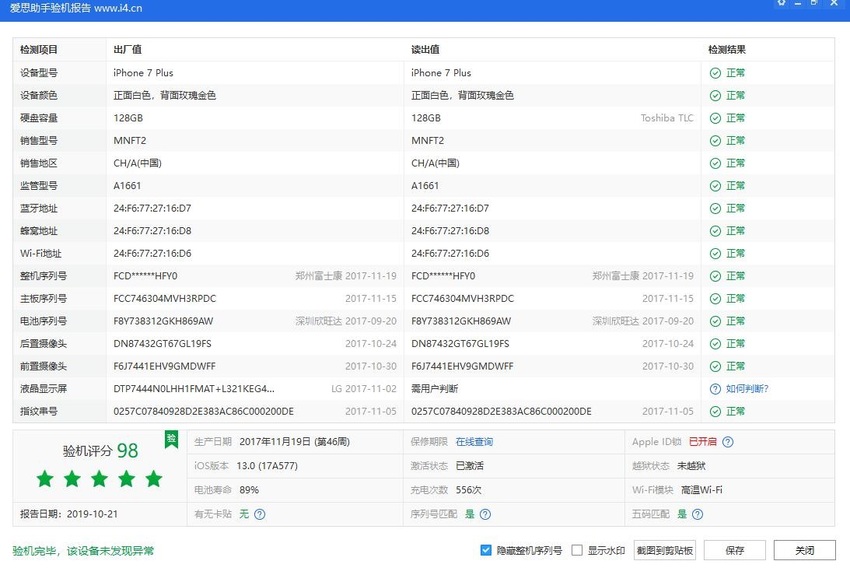This screenshot has height=575, width=850.
Task: Click the check icon in 蜂窝地址 row
Action: tap(715, 231)
